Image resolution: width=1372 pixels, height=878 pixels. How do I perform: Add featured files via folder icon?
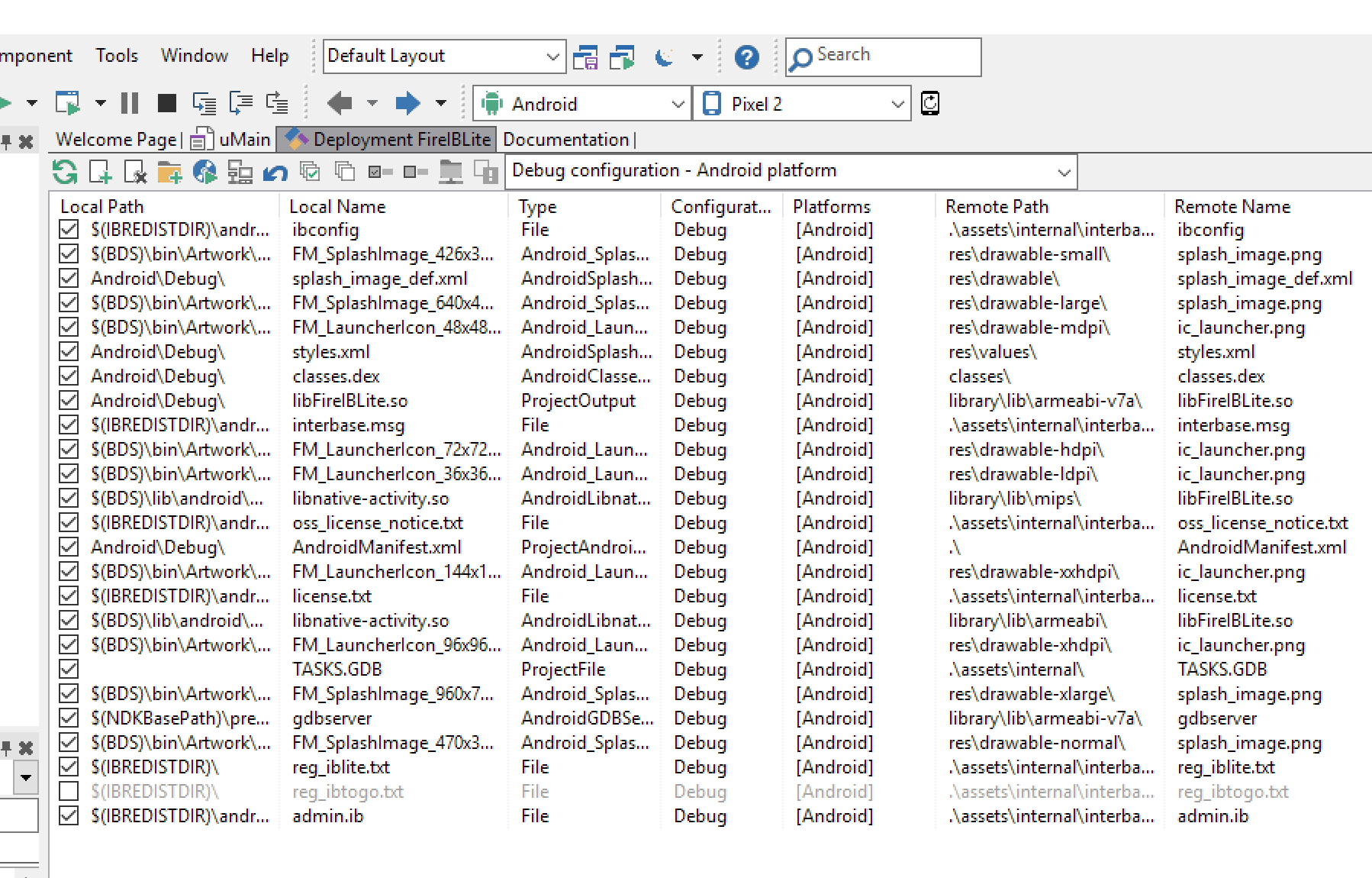click(169, 173)
